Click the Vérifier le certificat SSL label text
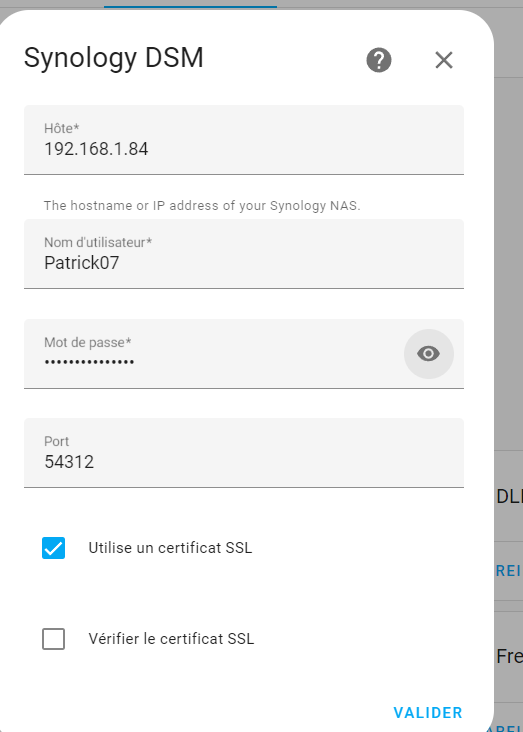 (171, 639)
